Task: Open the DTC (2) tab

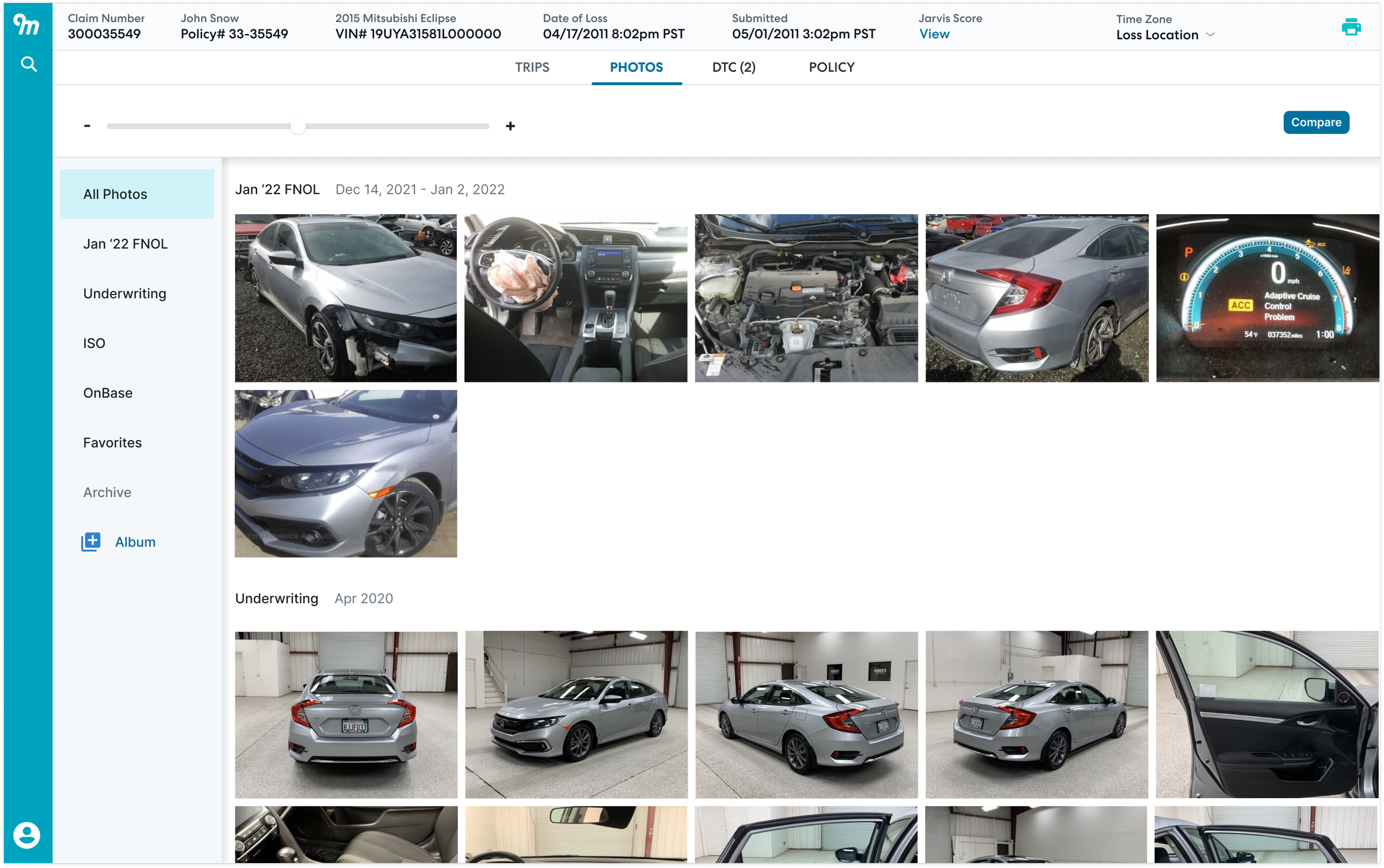Action: 733,67
